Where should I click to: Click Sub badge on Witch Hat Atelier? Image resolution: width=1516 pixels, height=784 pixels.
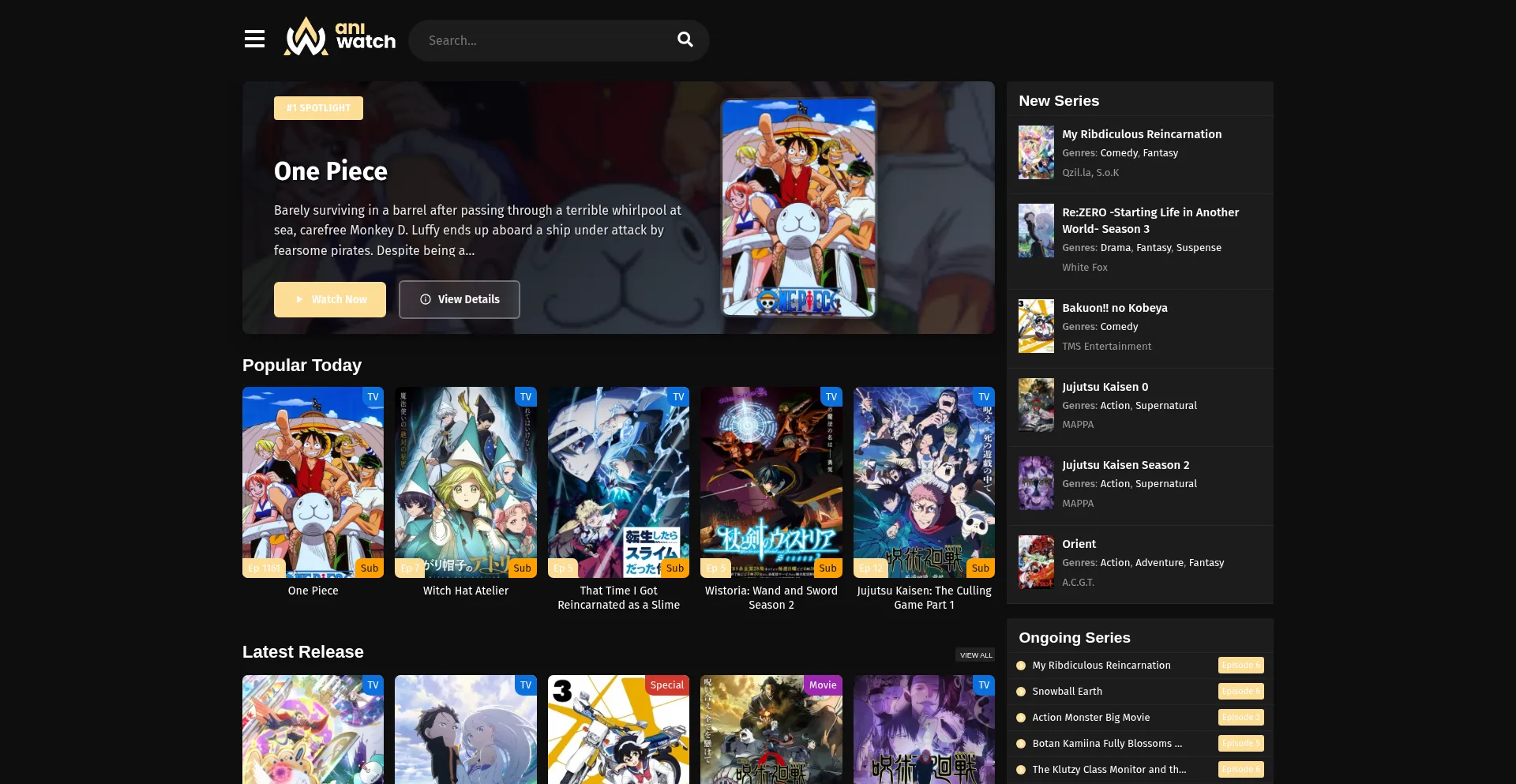point(523,568)
